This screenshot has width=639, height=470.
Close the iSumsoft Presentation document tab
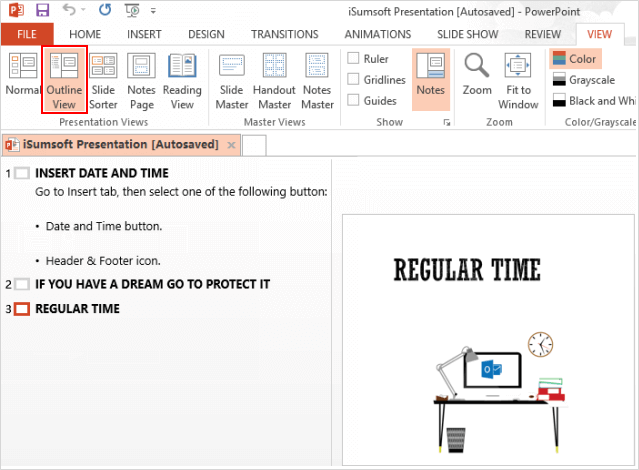[232, 145]
